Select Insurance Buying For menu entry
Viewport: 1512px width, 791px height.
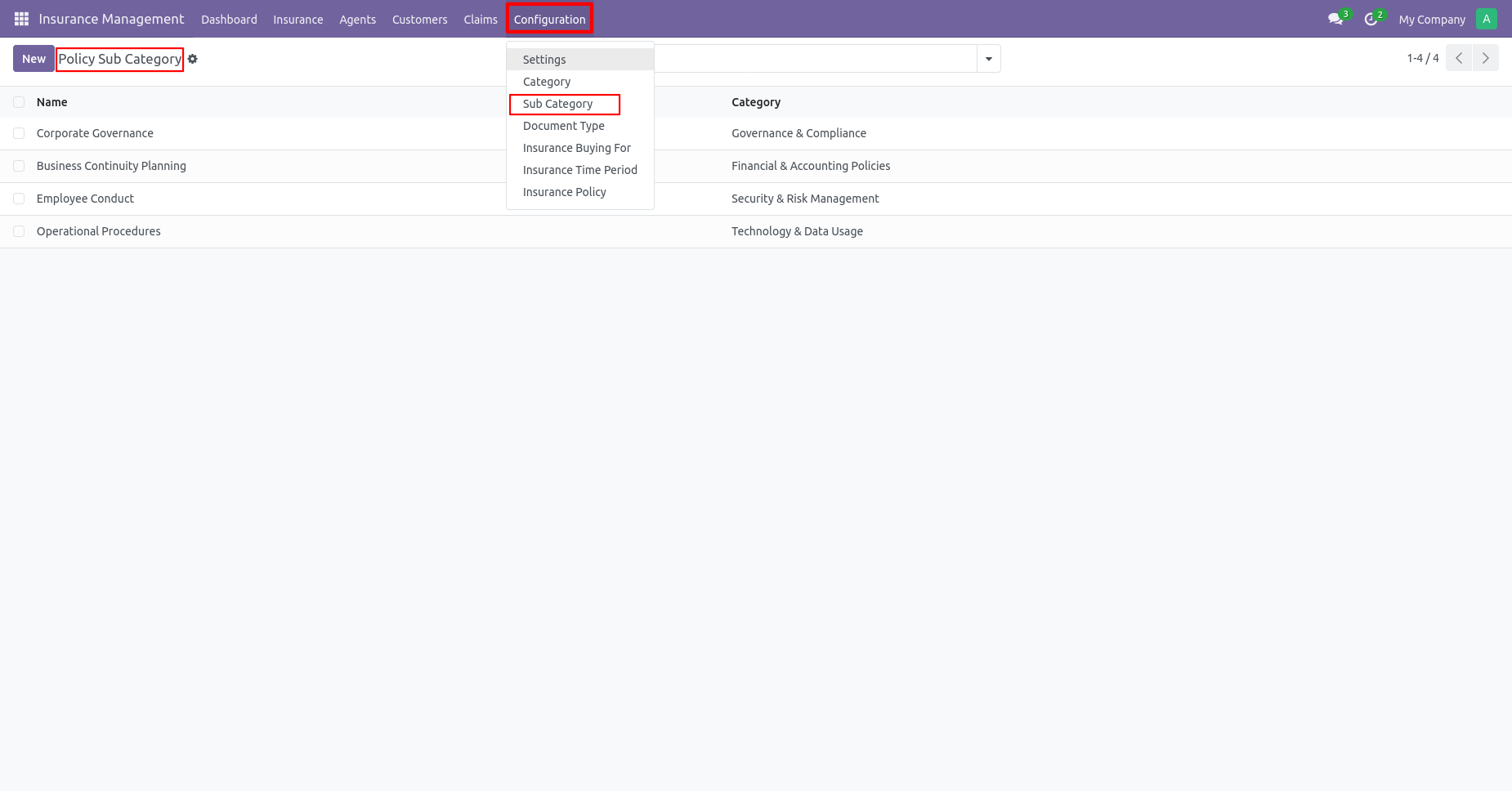580,148
